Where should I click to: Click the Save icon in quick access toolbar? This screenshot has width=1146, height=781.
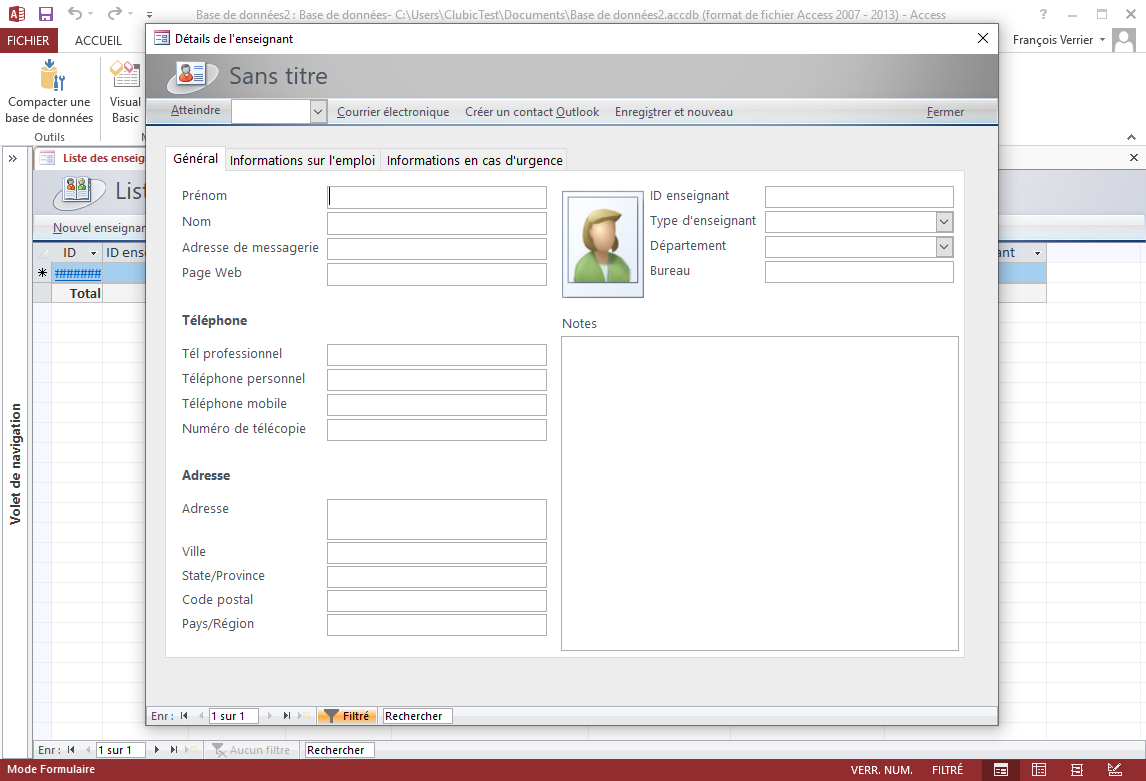[x=46, y=14]
